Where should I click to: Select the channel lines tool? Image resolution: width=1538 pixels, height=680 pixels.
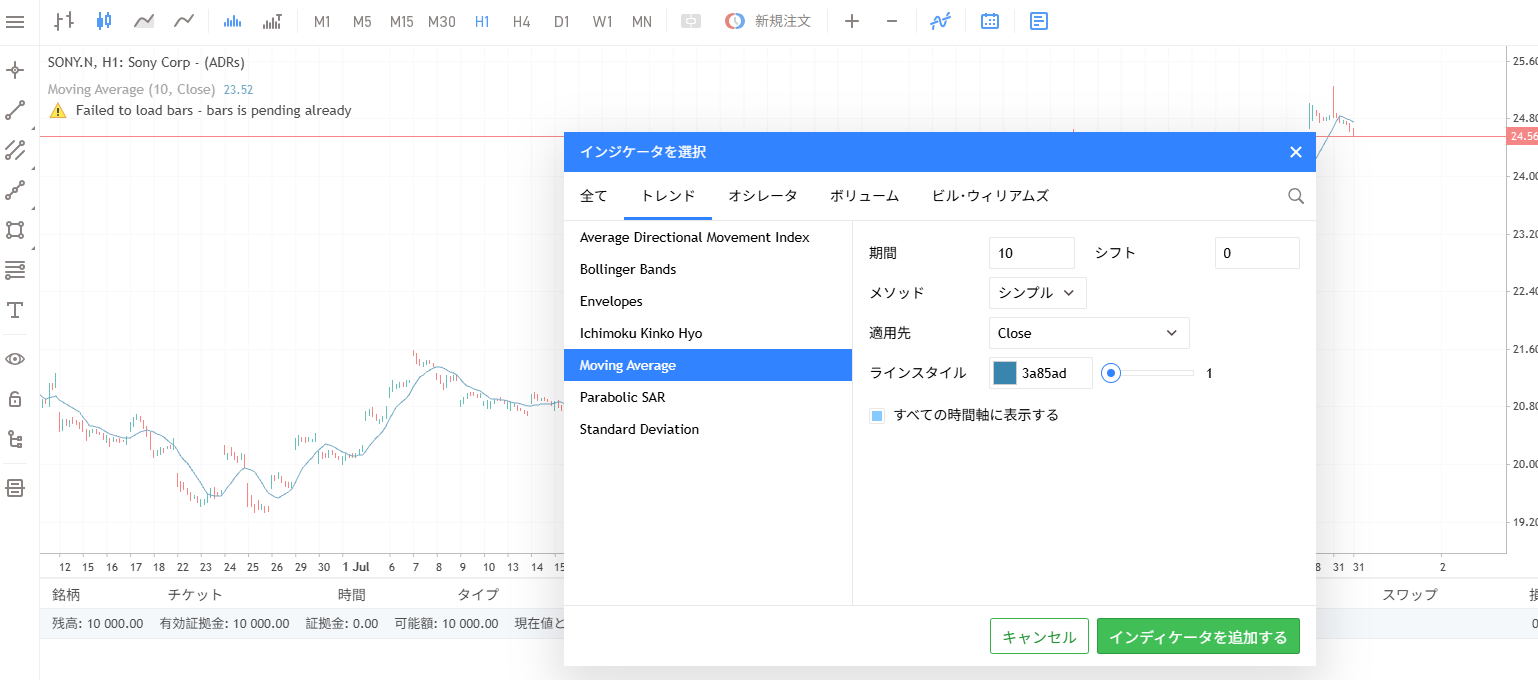(x=15, y=150)
